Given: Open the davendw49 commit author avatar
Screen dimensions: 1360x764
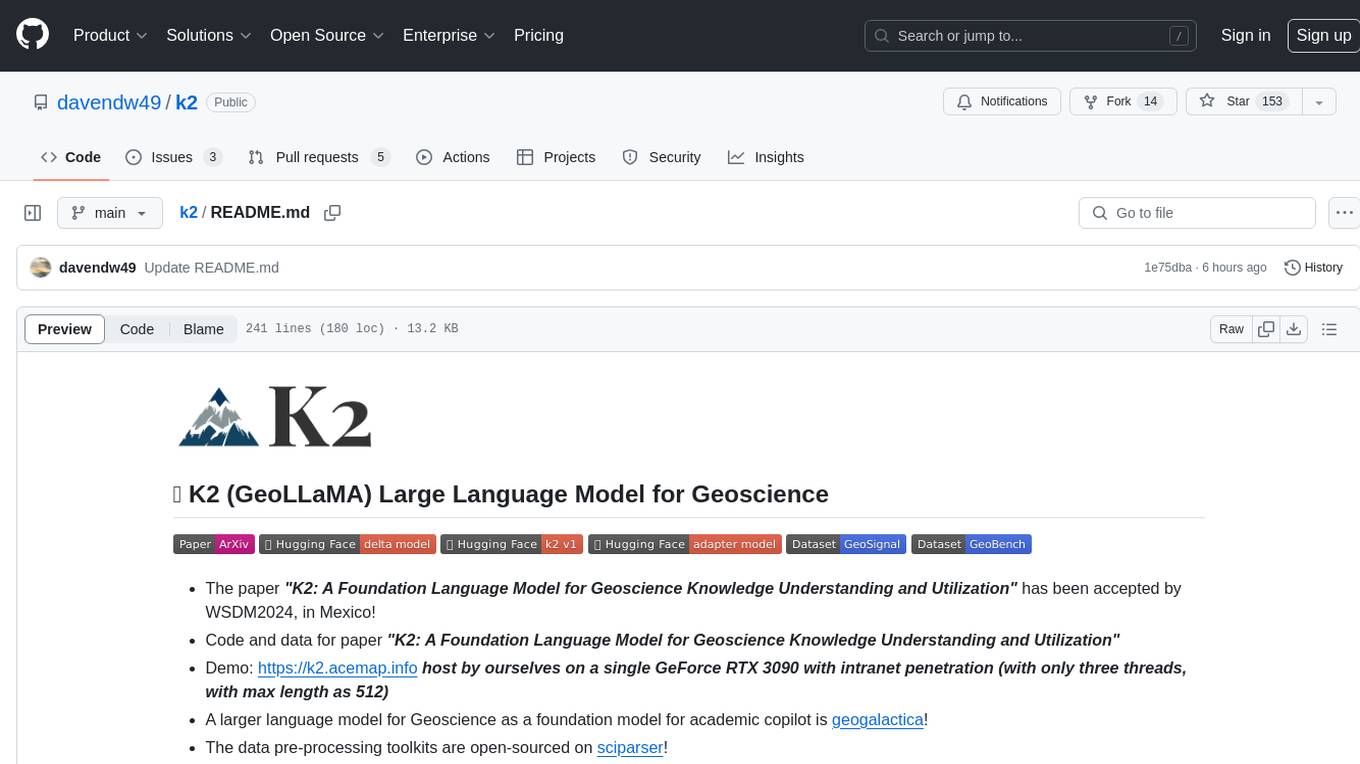Looking at the screenshot, I should click(x=41, y=267).
